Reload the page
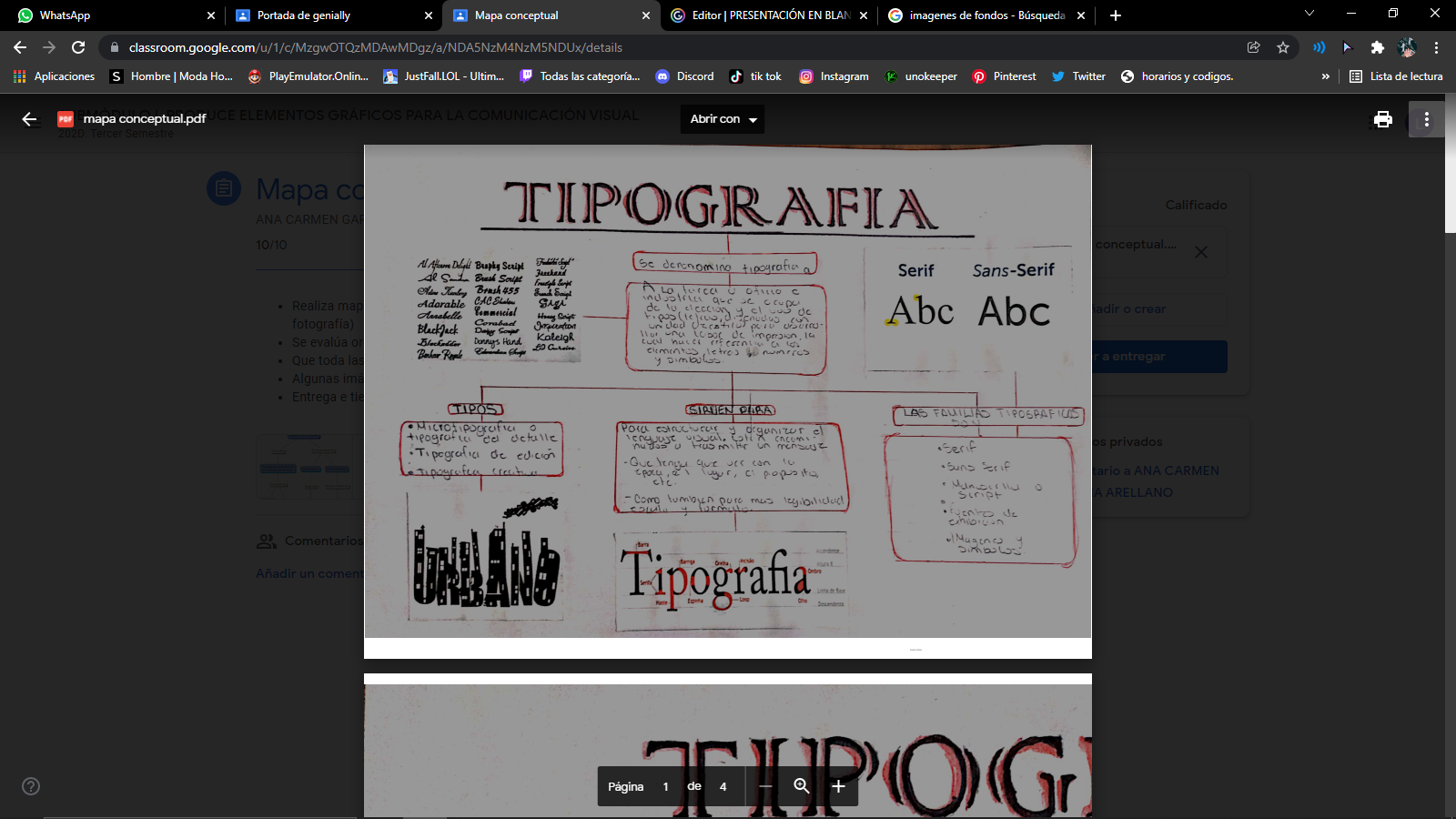Image resolution: width=1456 pixels, height=819 pixels. [78, 47]
